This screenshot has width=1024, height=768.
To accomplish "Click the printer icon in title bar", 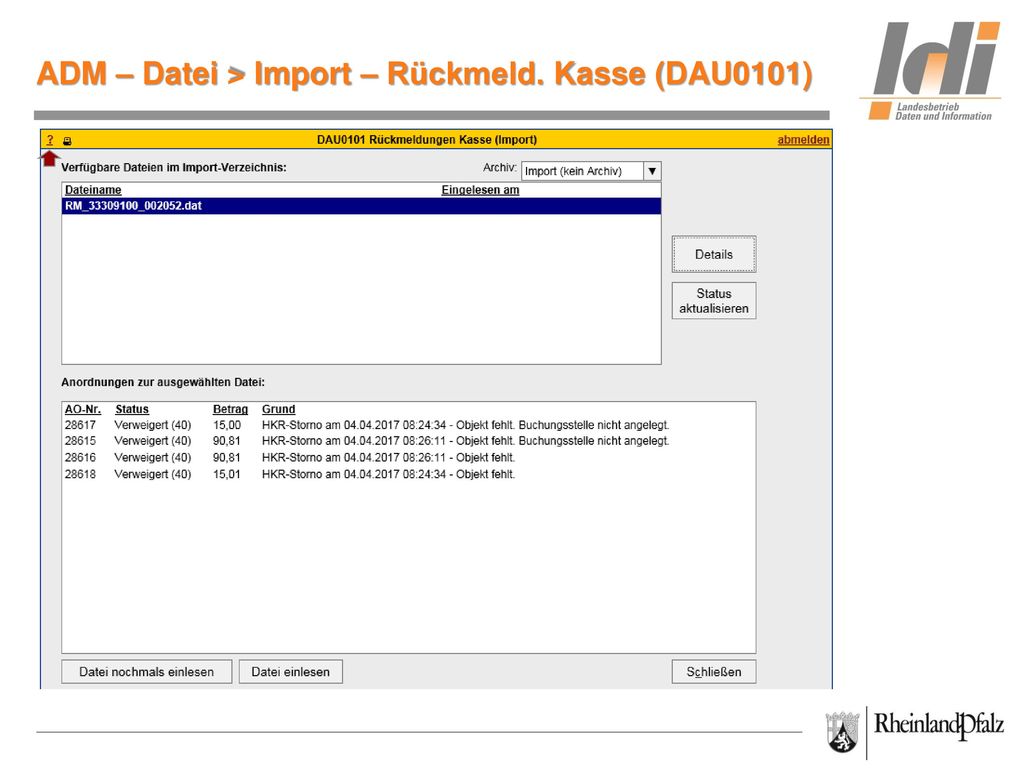I will [x=67, y=140].
